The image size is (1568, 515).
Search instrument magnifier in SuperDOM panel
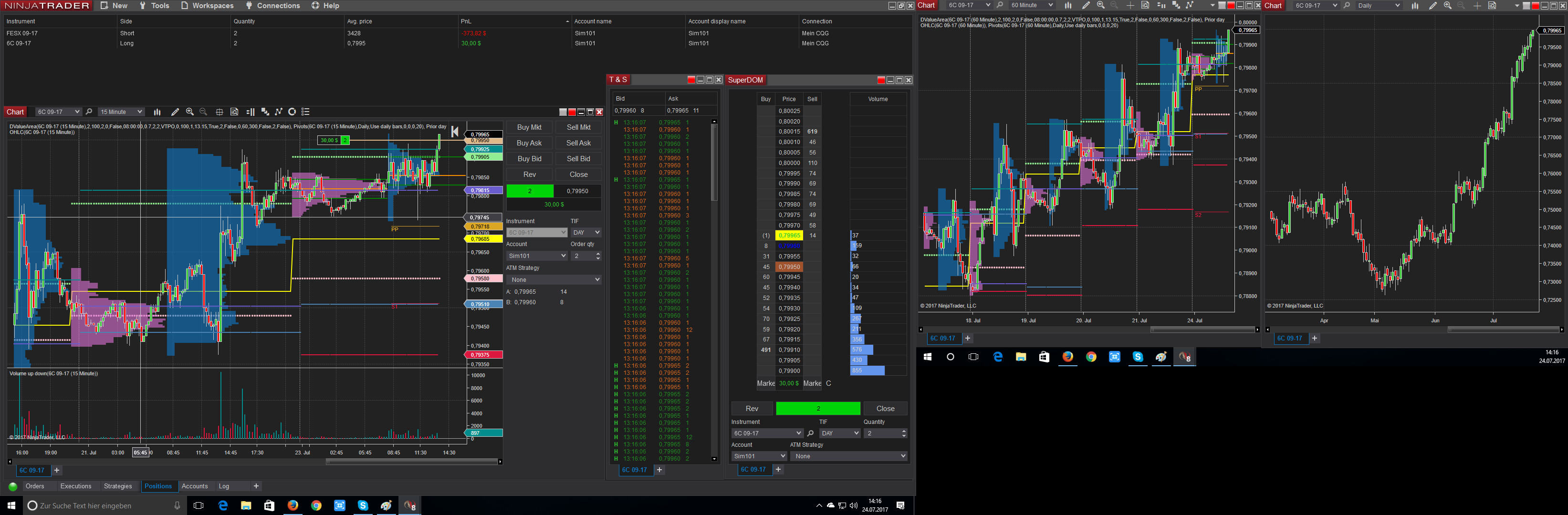pos(810,433)
